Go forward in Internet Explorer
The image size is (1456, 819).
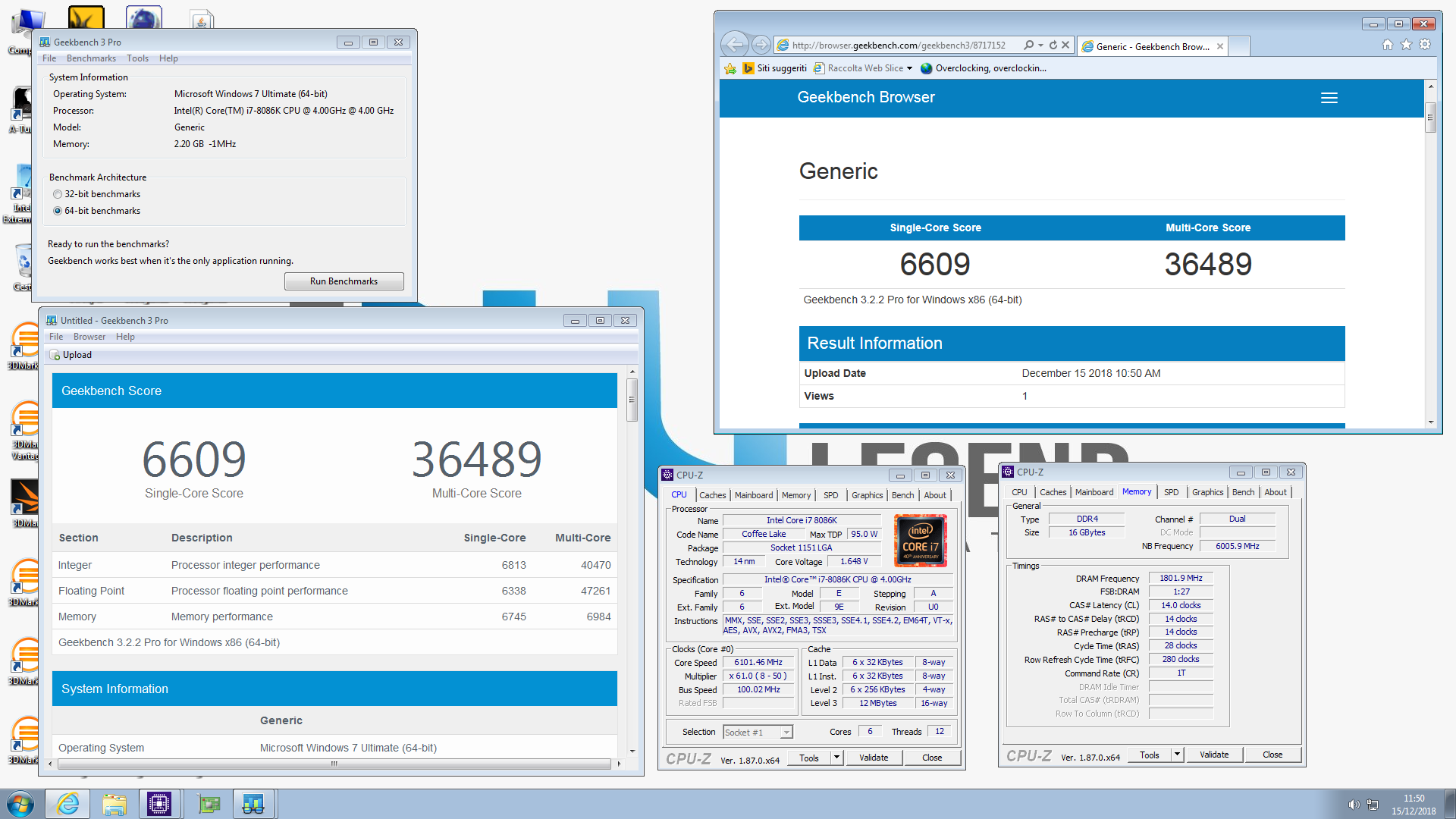[761, 45]
